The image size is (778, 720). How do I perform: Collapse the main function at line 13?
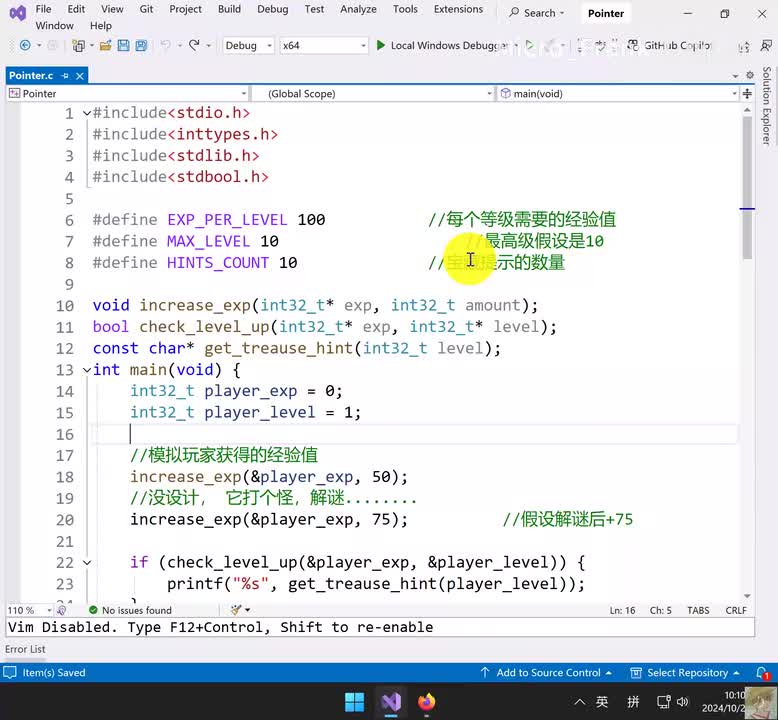pyautogui.click(x=87, y=370)
